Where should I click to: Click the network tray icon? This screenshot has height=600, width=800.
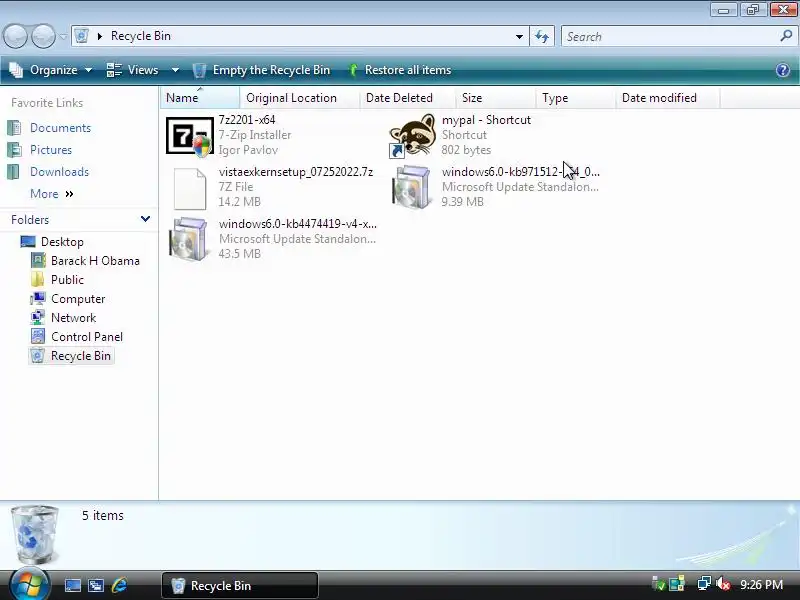pos(704,583)
